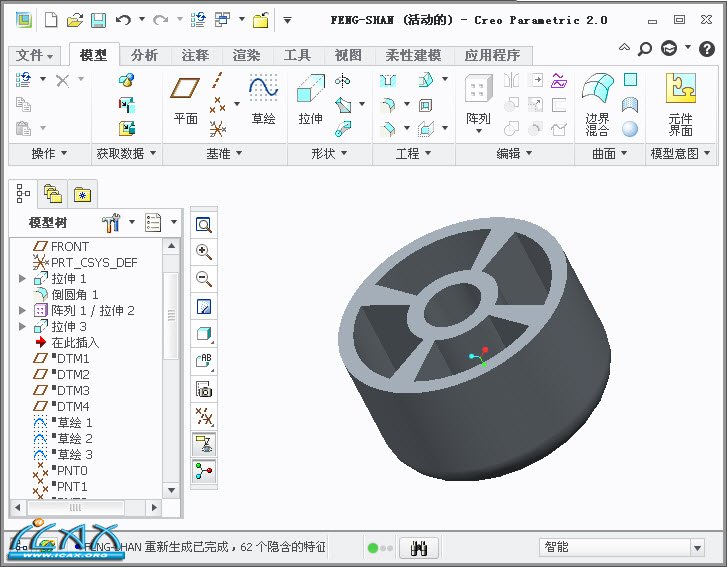Switch to the 分析 ribbon tab
Image resolution: width=727 pixels, height=567 pixels.
[144, 55]
